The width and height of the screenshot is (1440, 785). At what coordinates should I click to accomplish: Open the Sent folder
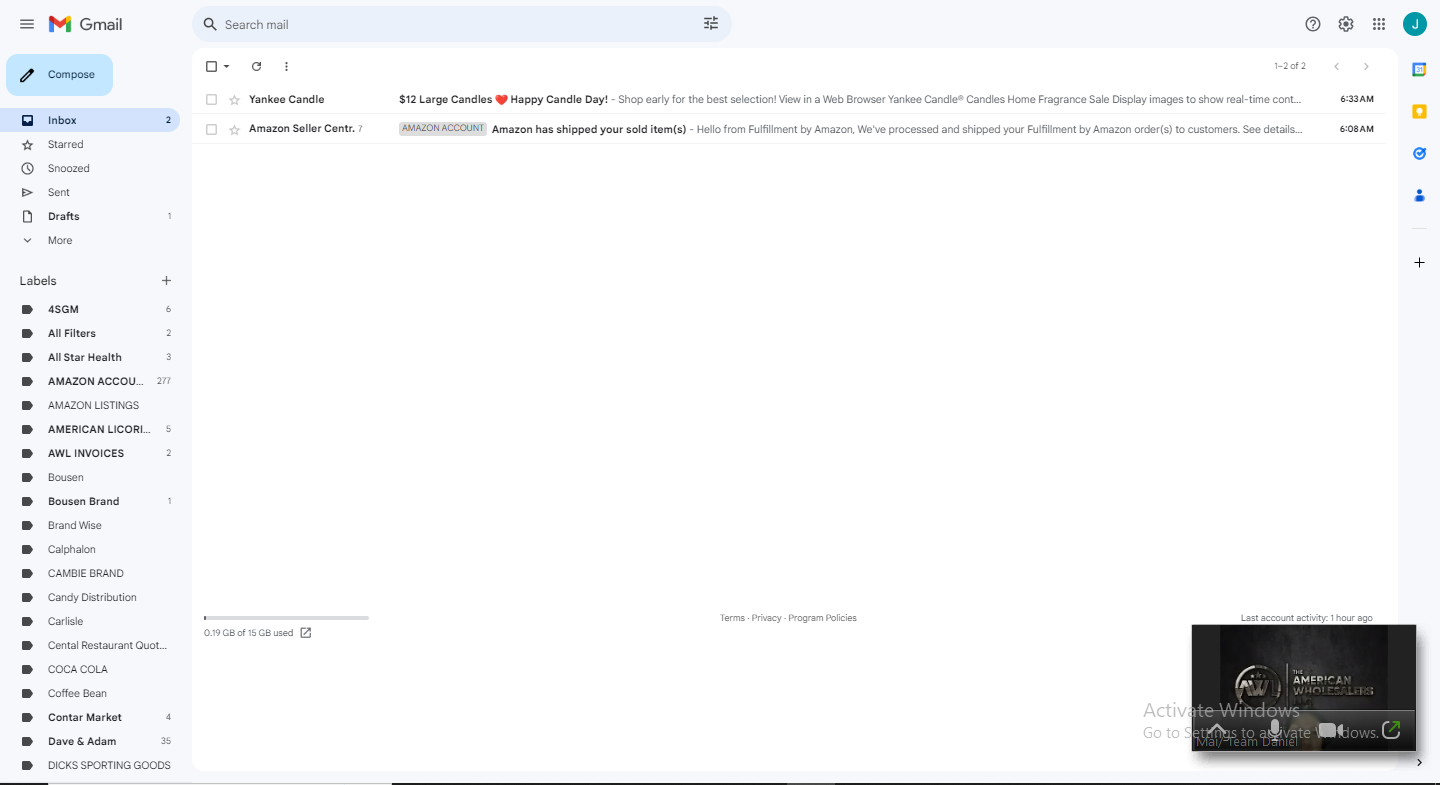click(x=90, y=192)
